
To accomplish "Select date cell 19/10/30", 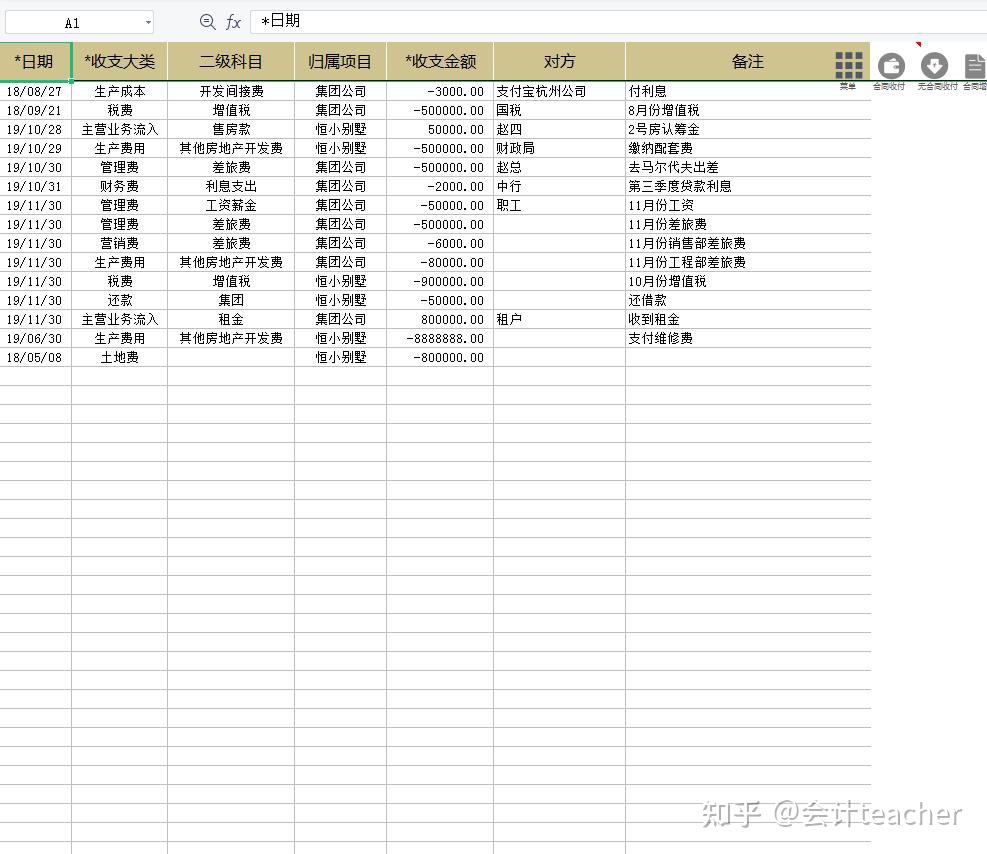I will coord(35,167).
